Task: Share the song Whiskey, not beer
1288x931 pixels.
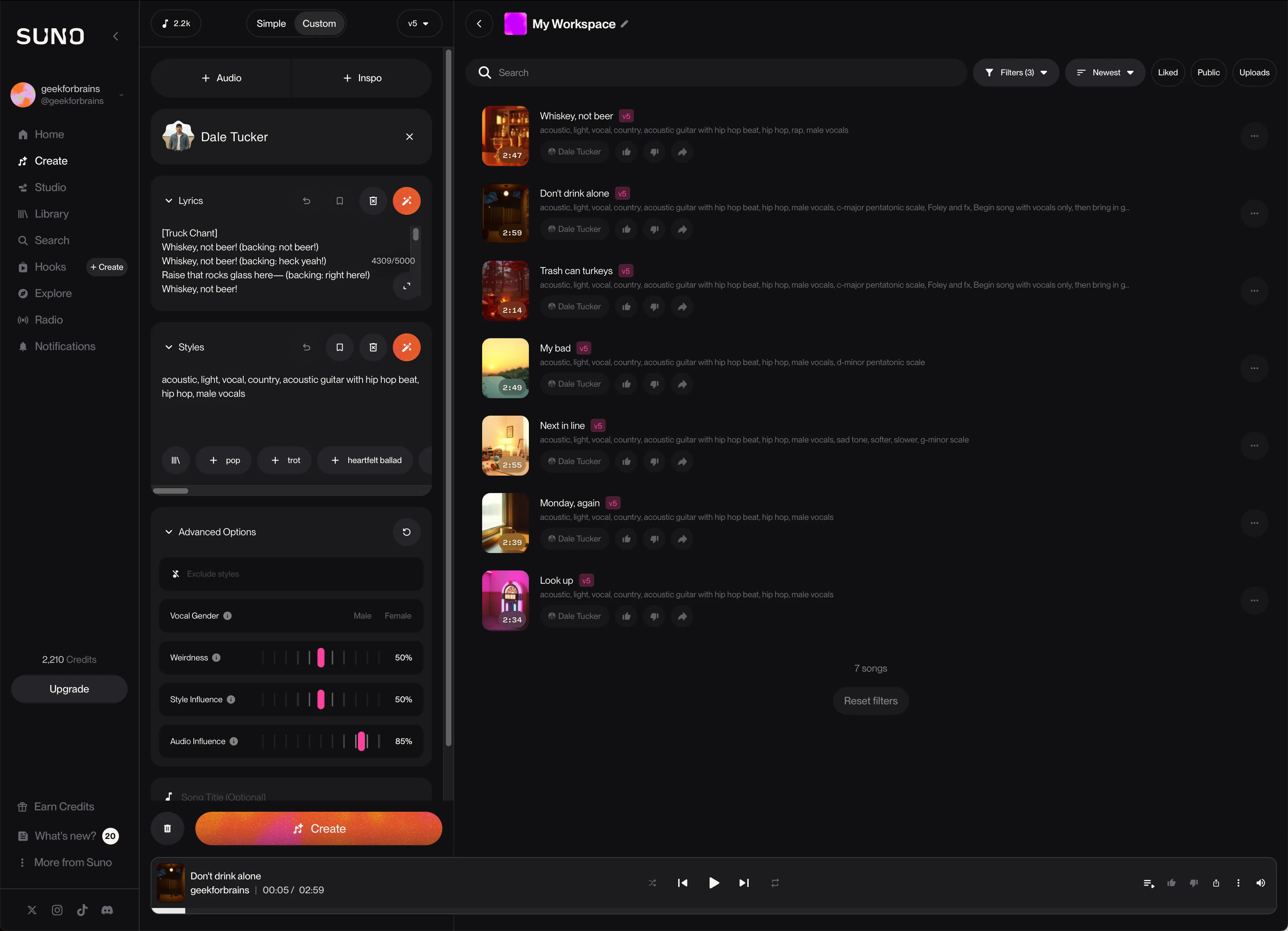Action: coord(682,152)
